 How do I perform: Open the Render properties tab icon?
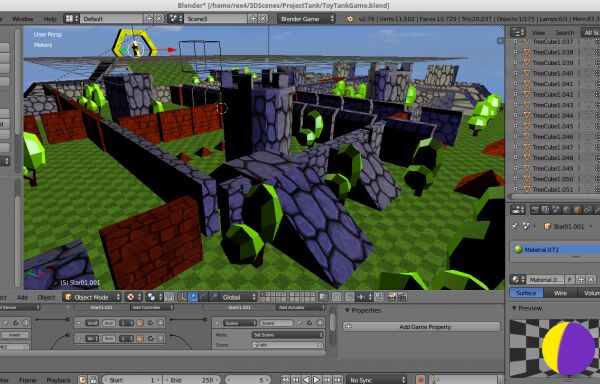(x=535, y=210)
